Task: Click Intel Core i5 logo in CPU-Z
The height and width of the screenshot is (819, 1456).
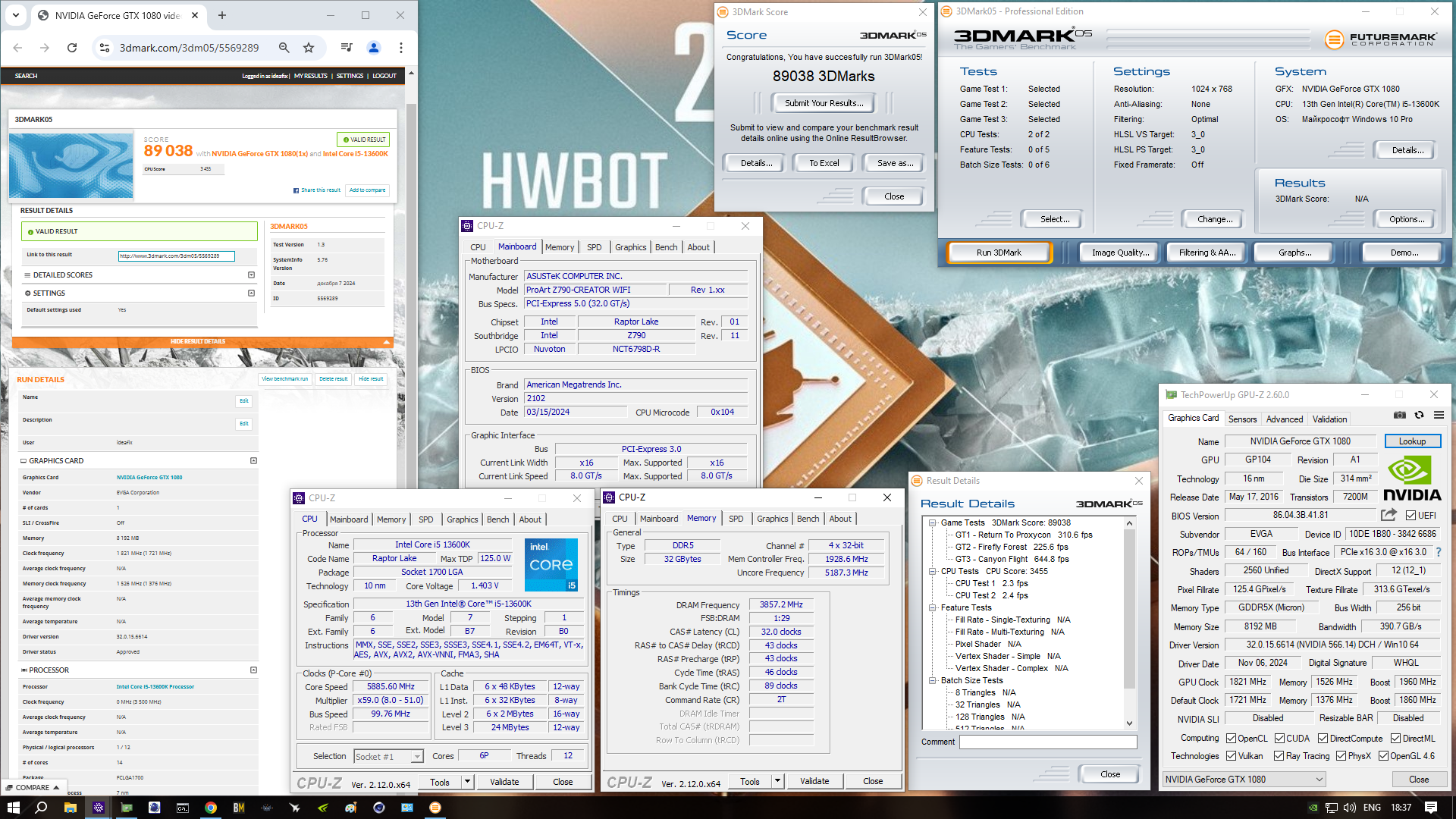Action: click(x=551, y=565)
